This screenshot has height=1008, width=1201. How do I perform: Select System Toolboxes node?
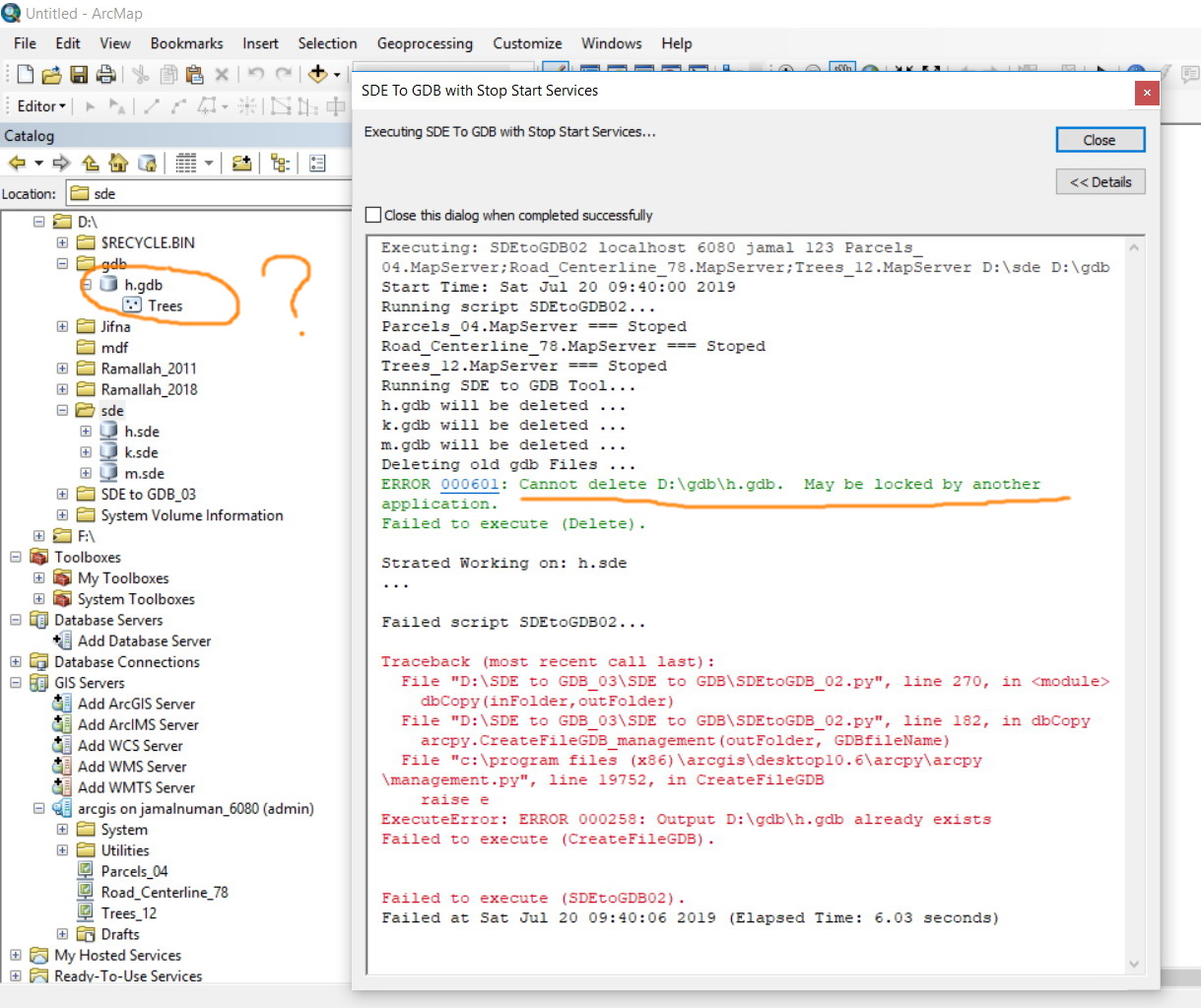point(124,599)
